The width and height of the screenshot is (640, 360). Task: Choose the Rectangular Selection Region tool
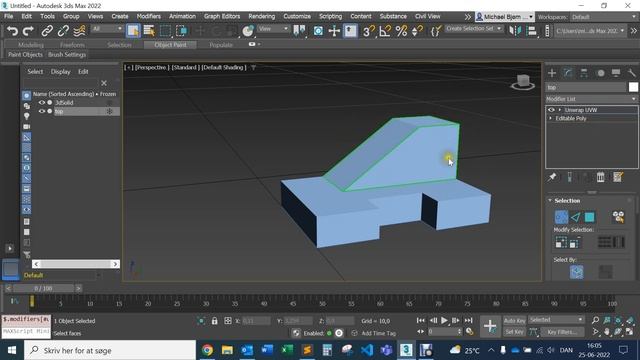tap(165, 31)
